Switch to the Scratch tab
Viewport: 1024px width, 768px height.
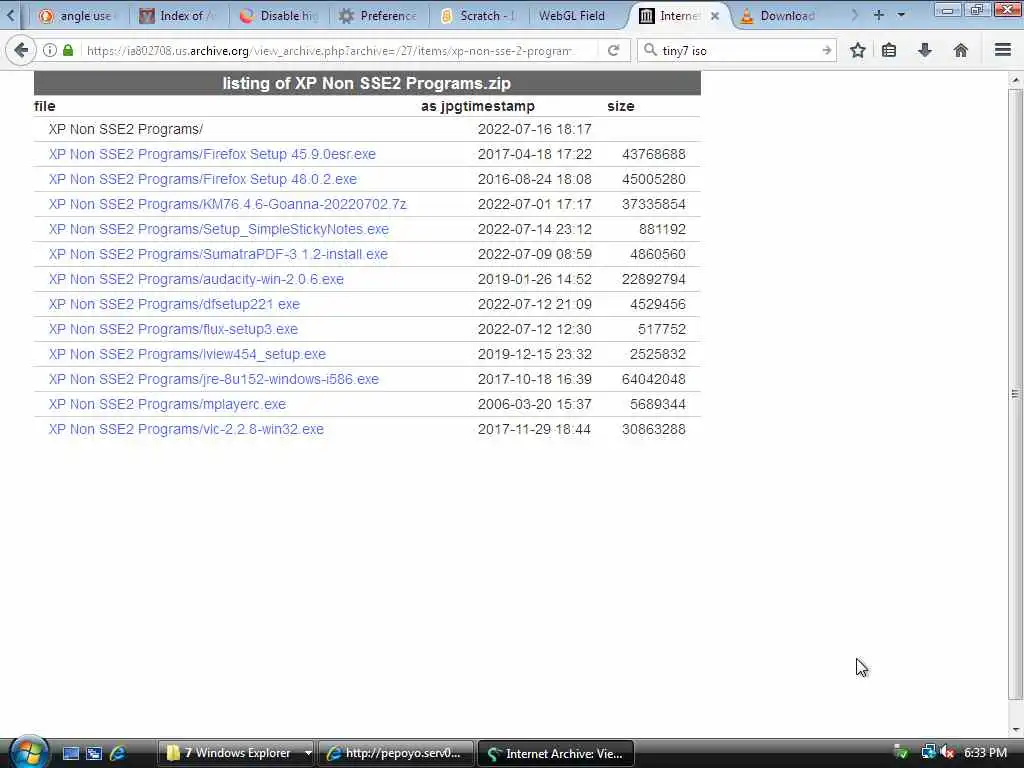tap(479, 16)
